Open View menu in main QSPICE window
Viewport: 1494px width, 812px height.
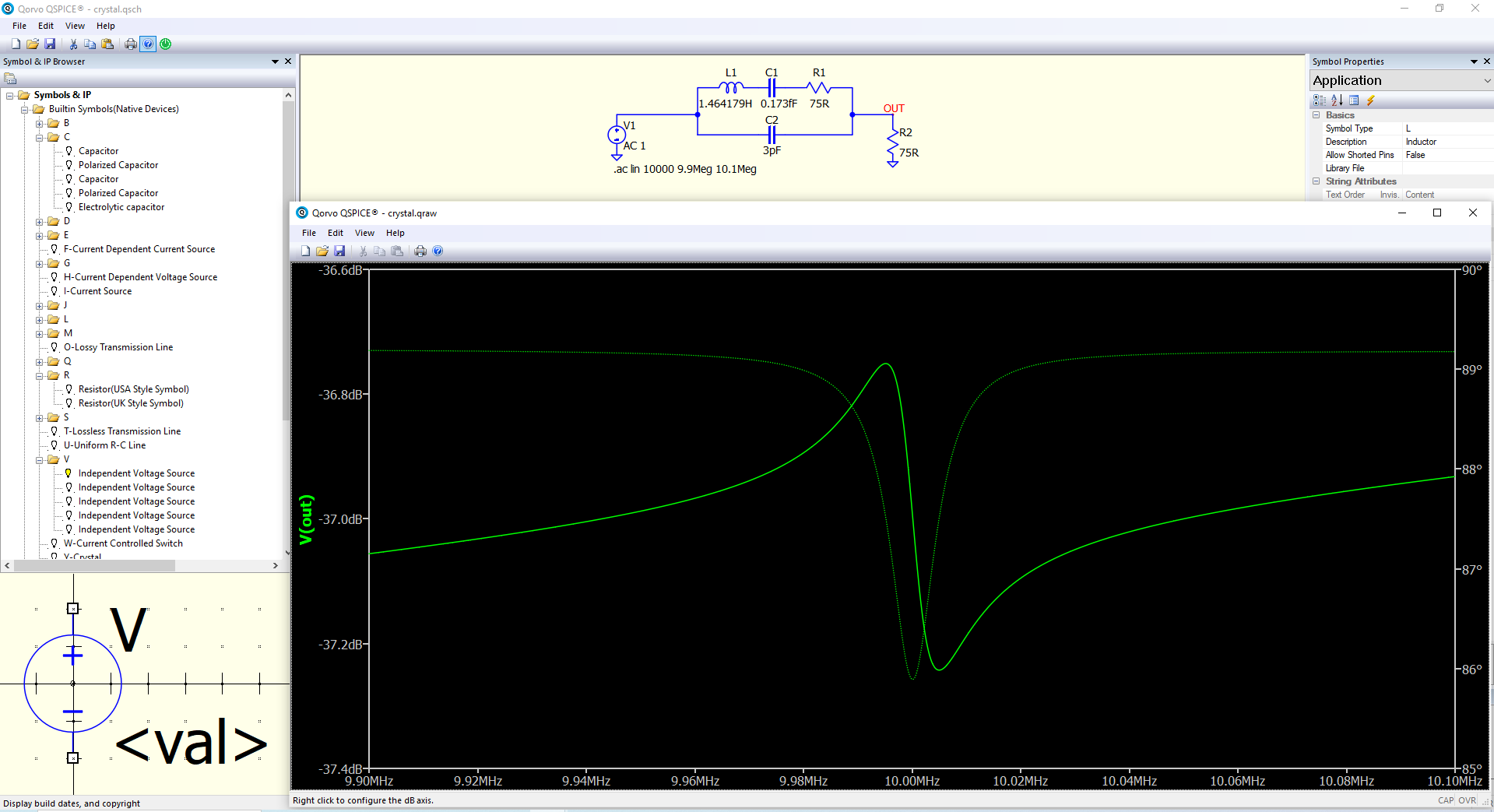coord(75,26)
